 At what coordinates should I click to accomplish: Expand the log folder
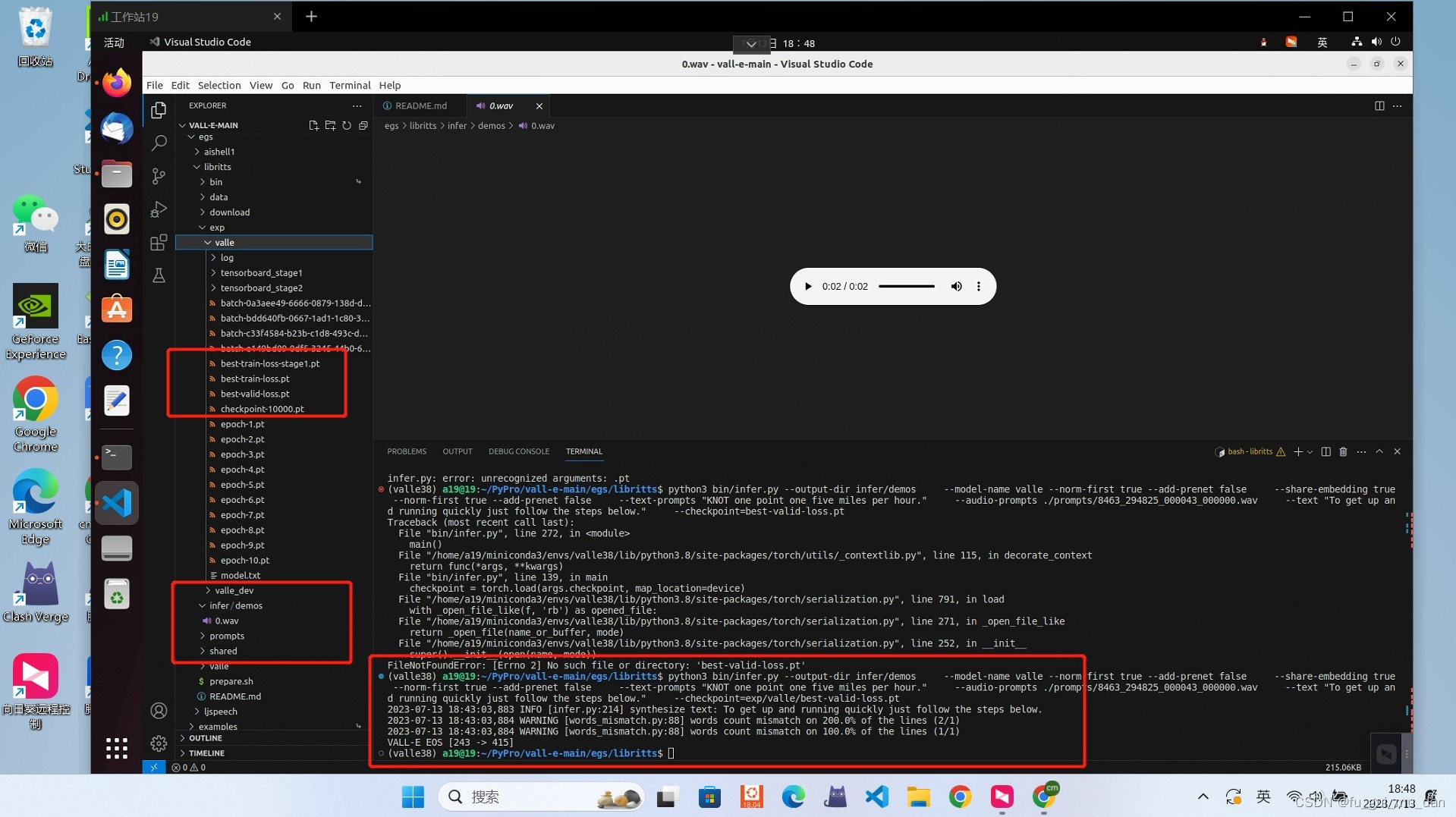274,258
